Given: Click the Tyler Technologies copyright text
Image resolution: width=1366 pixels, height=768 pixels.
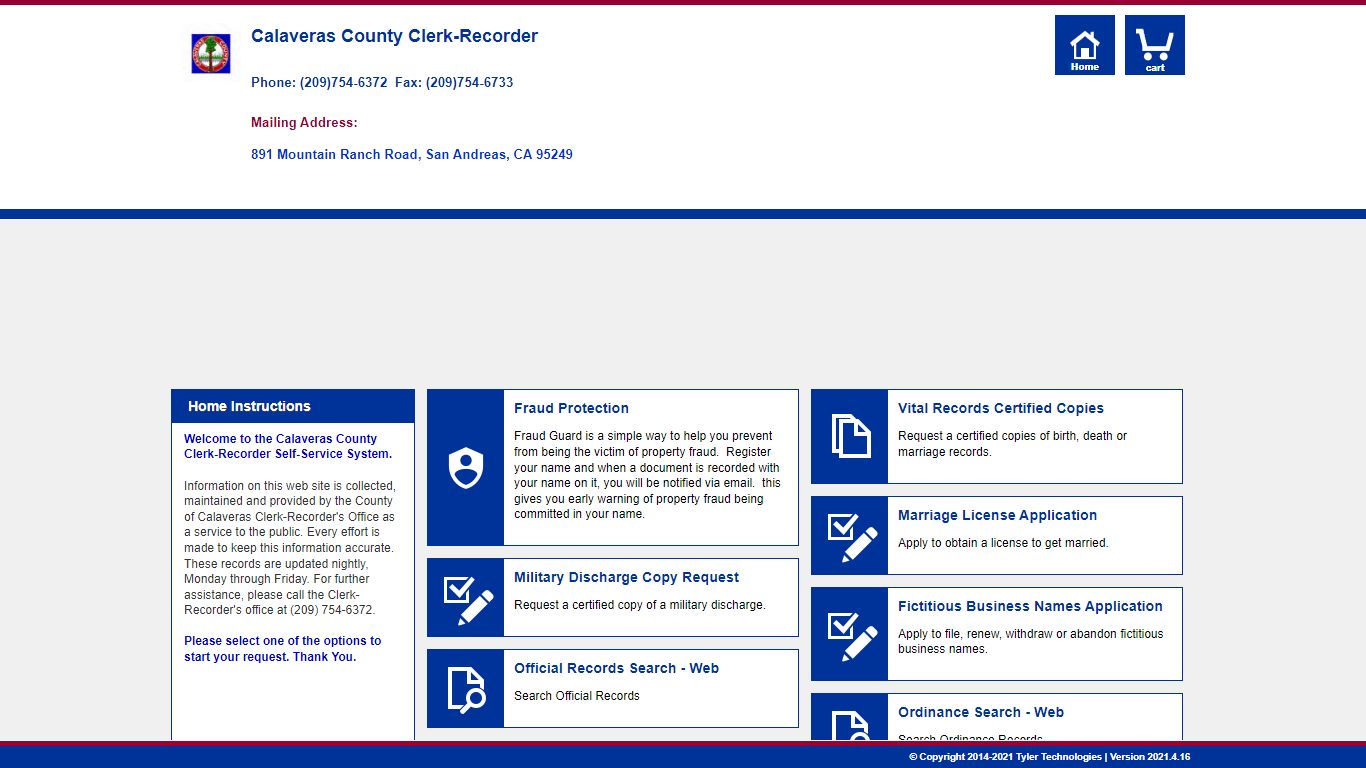Looking at the screenshot, I should click(1049, 757).
